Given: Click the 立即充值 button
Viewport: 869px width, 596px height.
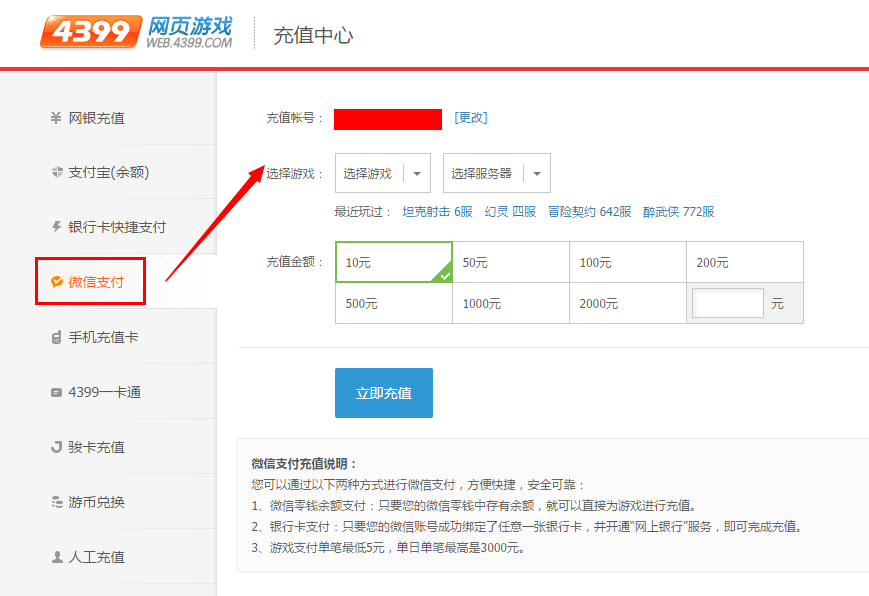Looking at the screenshot, I should pos(383,393).
